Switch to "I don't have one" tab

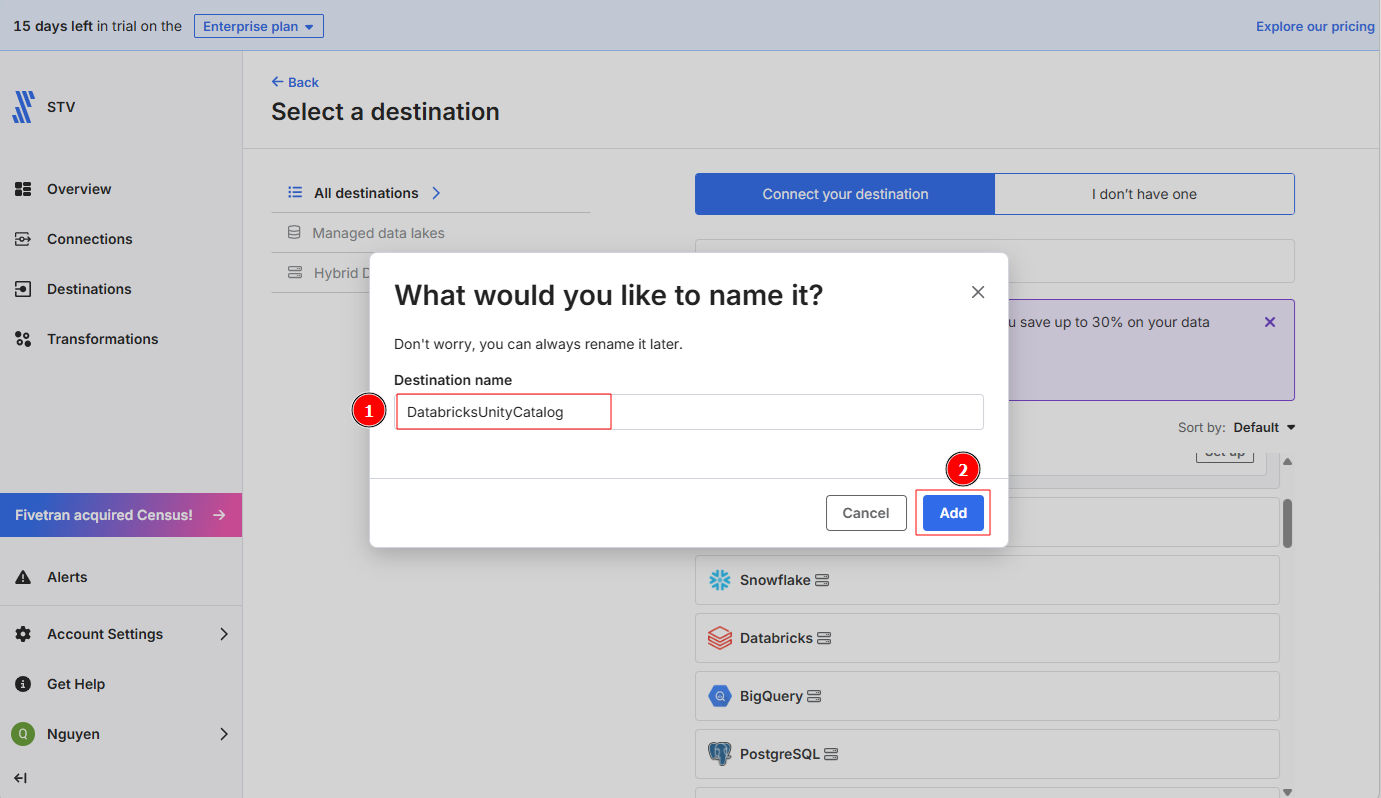[1144, 194]
